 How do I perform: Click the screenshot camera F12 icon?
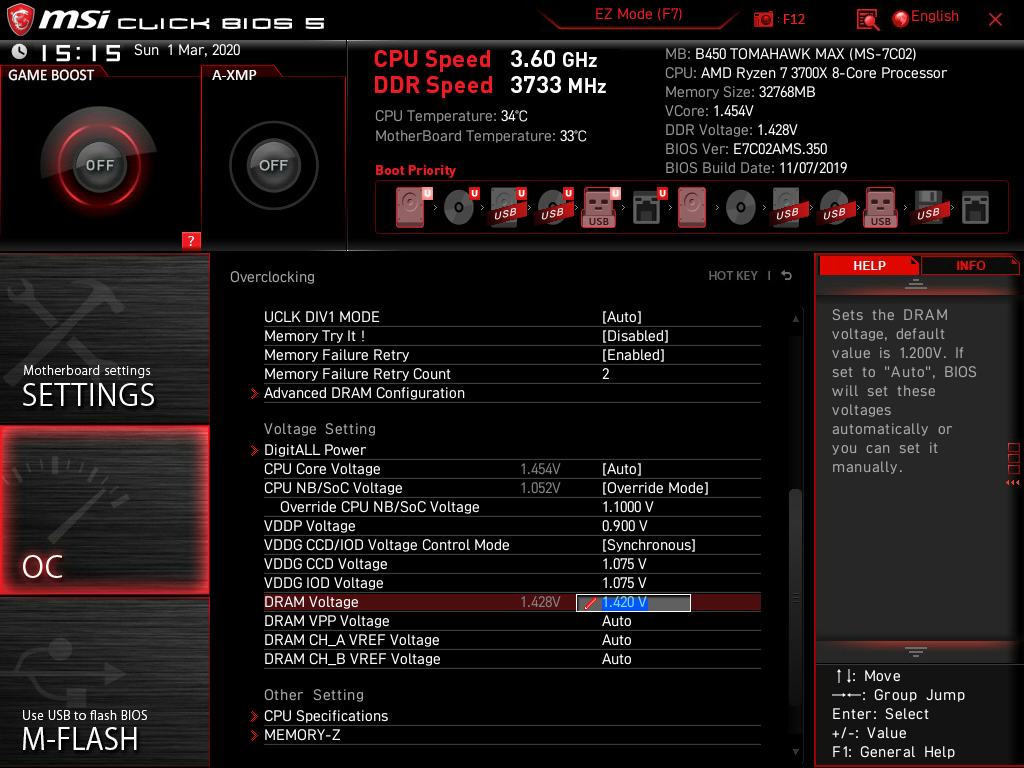point(763,19)
